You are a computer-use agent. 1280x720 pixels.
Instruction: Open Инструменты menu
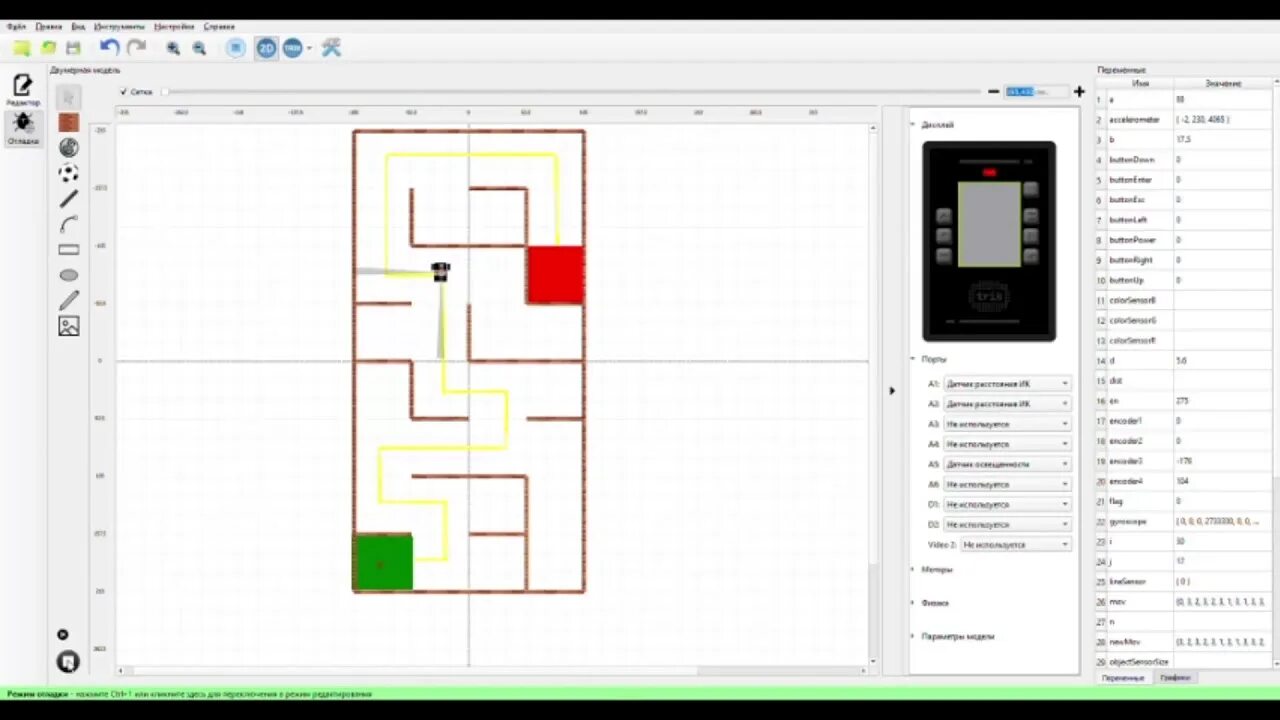[119, 27]
